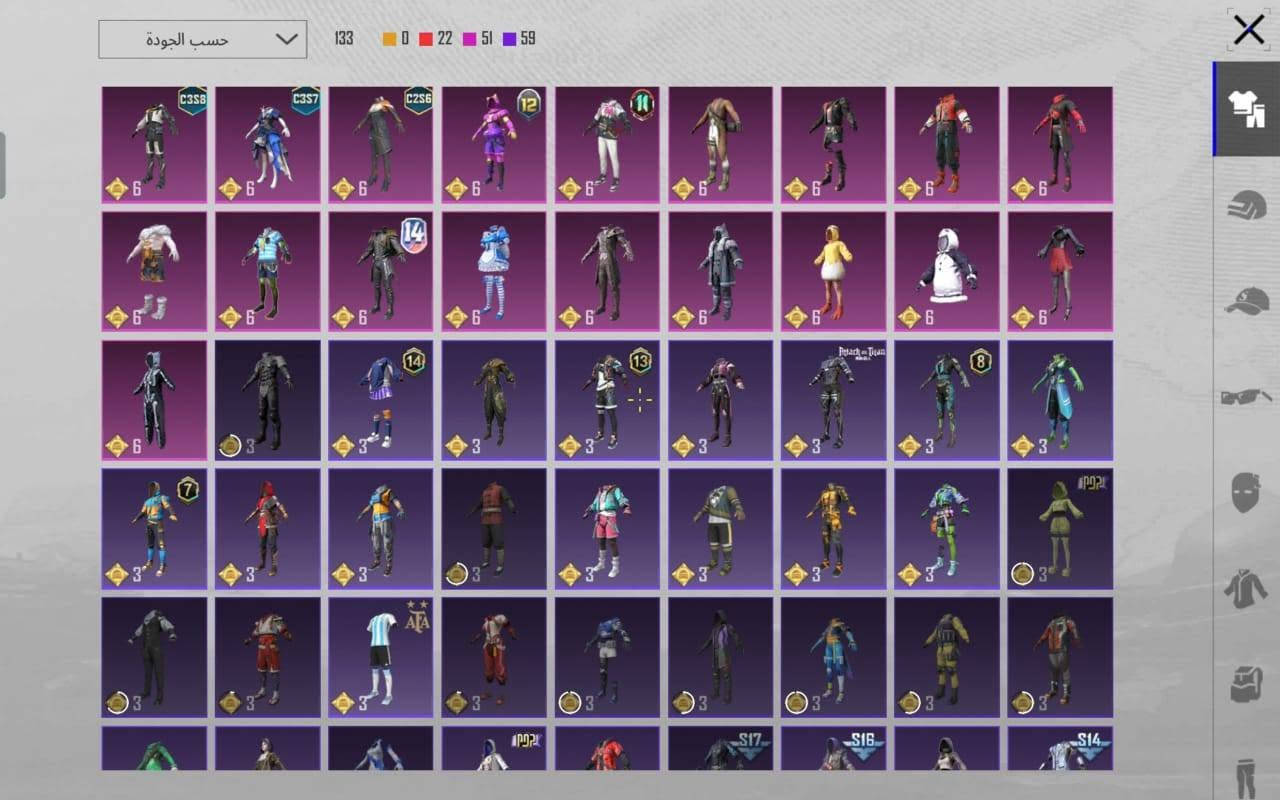Select the outfit labeled C2S6
Viewport: 1280px width, 800px height.
pos(381,144)
